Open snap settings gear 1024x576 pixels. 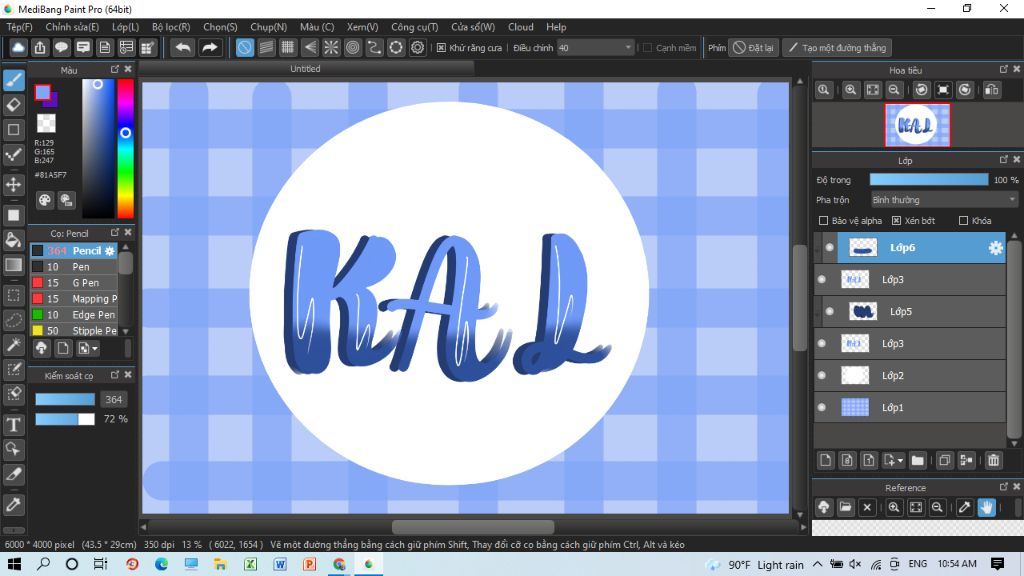click(417, 48)
